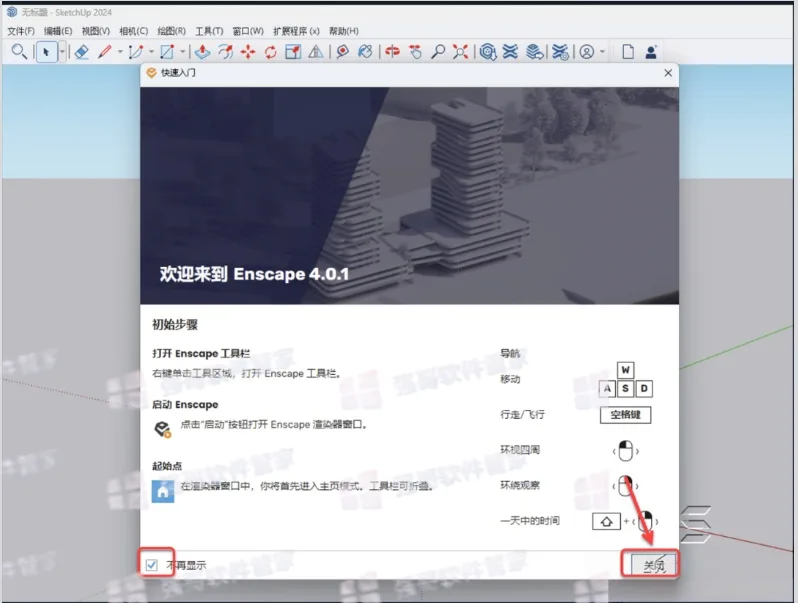The height and width of the screenshot is (603, 798).
Task: Expand the Arc tool dropdown
Action: 151,52
